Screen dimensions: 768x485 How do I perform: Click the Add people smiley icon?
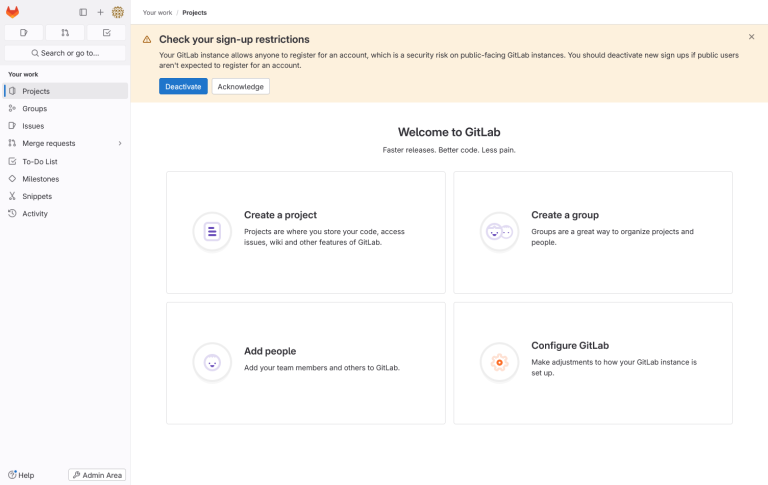(x=212, y=363)
